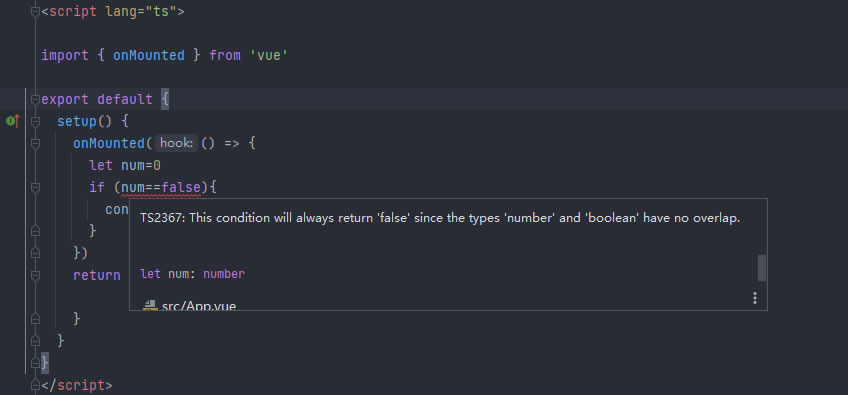Image resolution: width=848 pixels, height=395 pixels.
Task: Open the three-dot options in the error tooltip
Action: coord(754,298)
